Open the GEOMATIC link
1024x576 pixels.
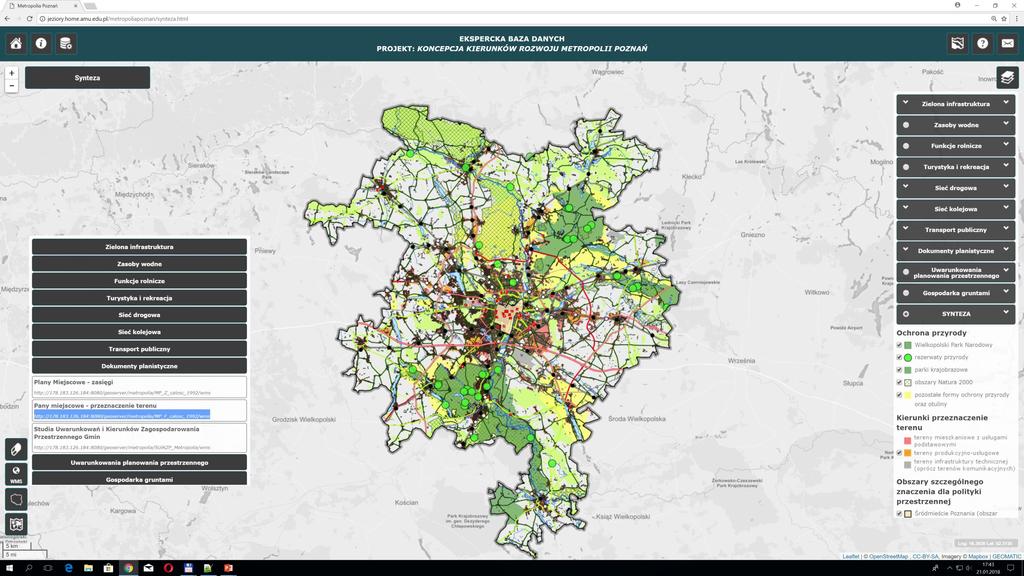[1006, 556]
